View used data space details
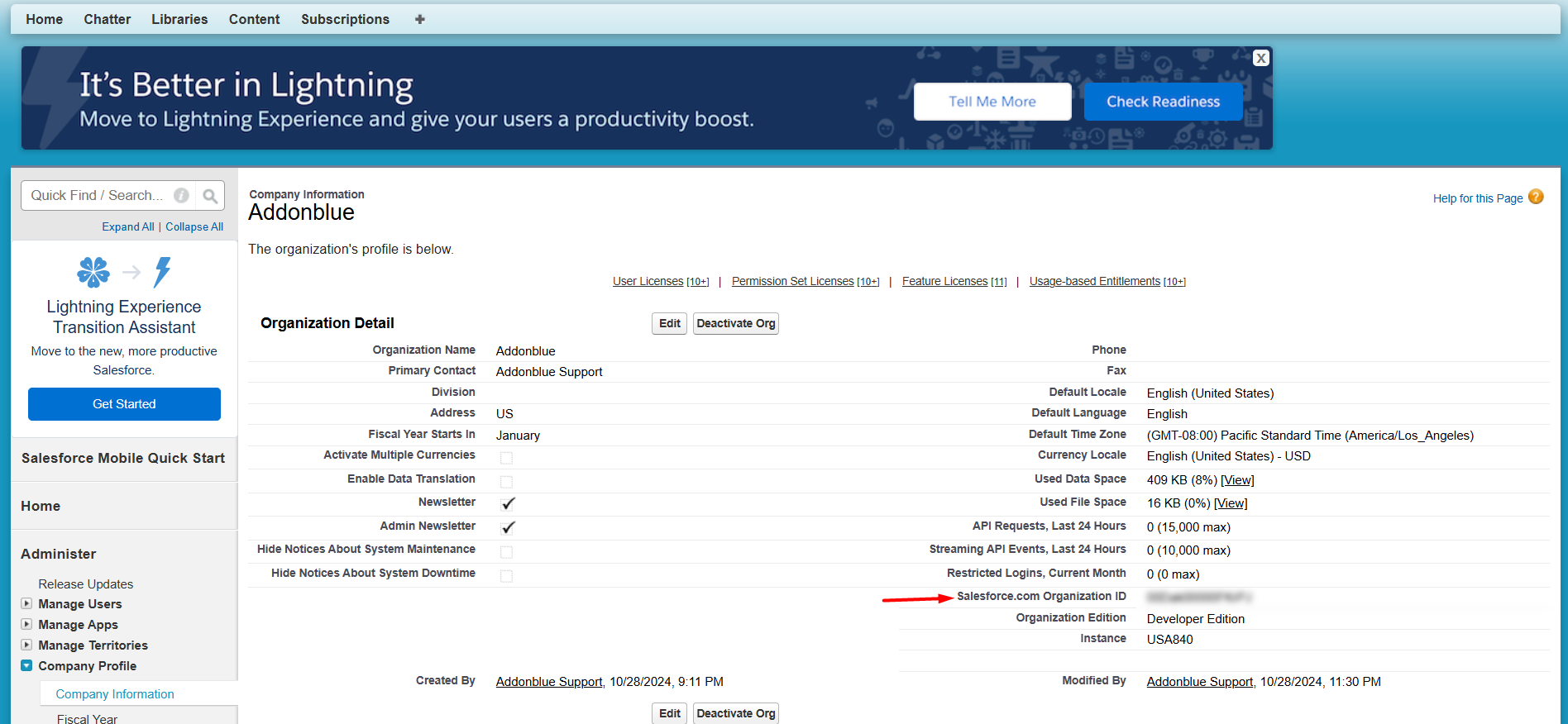The image size is (1568, 724). 1237,480
